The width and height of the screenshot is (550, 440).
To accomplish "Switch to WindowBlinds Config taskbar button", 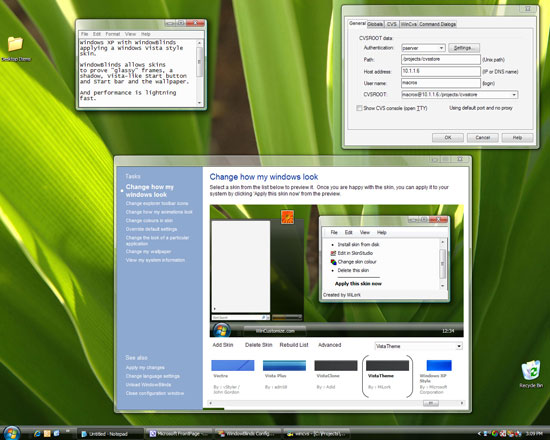I will pyautogui.click(x=248, y=434).
